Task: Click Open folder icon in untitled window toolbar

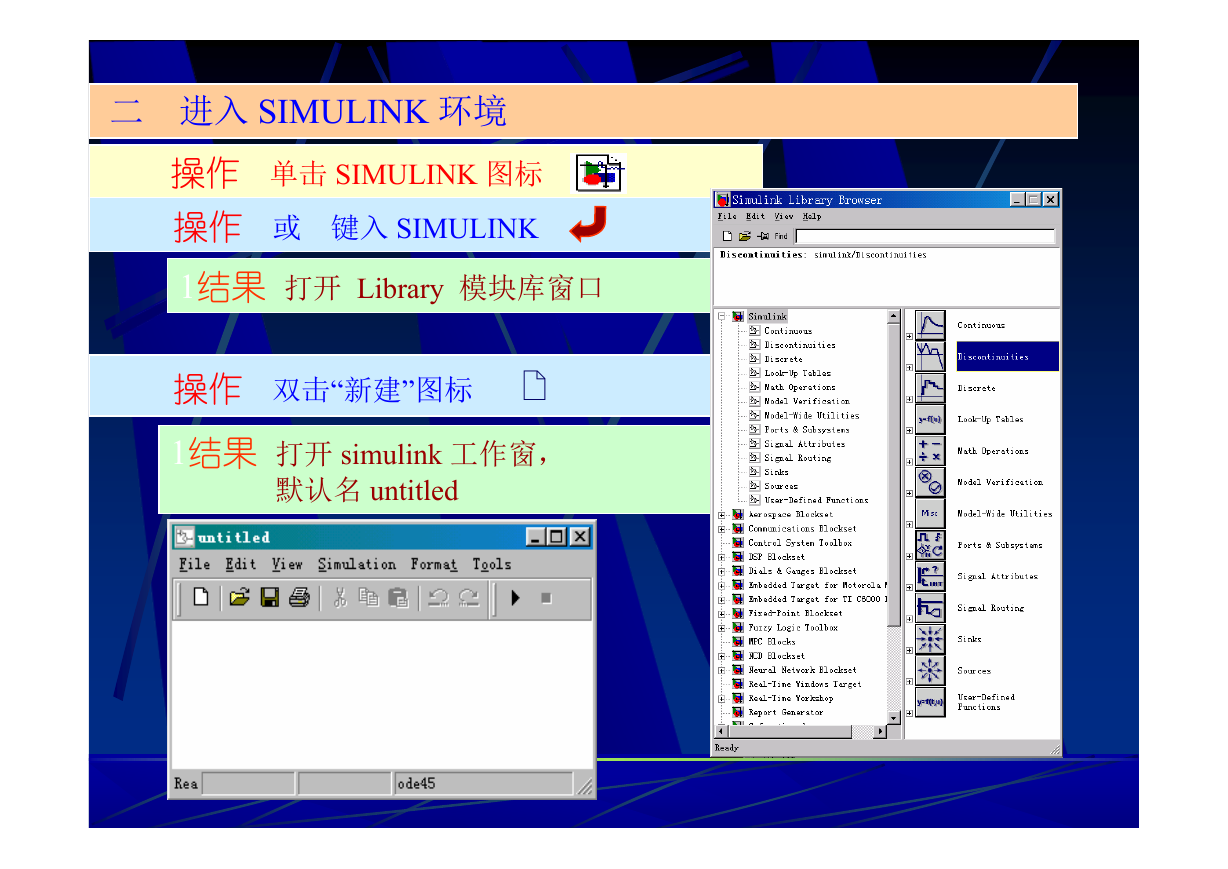Action: [239, 597]
